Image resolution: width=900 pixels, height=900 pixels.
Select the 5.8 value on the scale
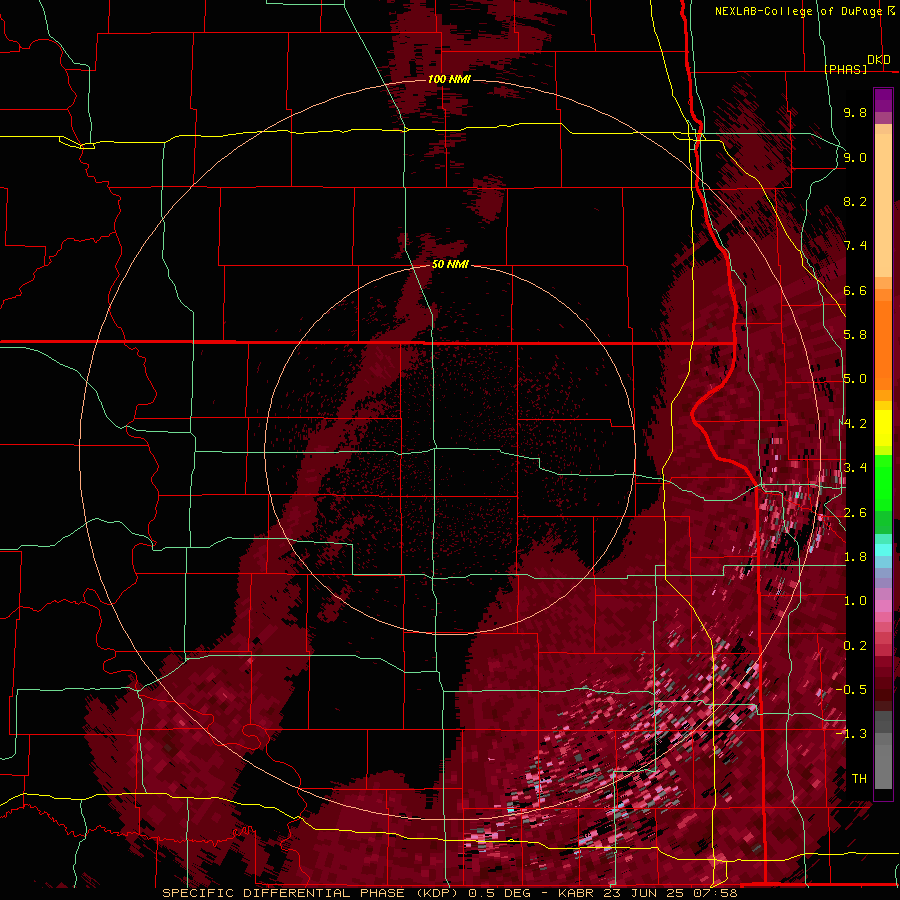click(855, 335)
